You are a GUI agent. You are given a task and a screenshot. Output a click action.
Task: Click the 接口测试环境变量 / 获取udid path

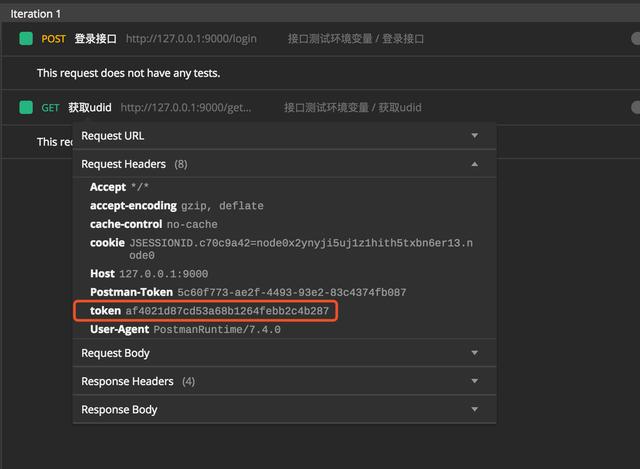(353, 108)
